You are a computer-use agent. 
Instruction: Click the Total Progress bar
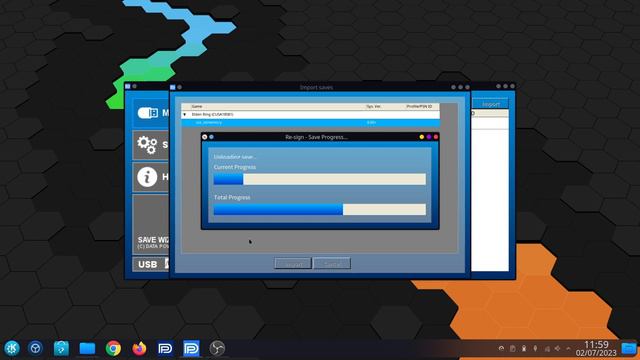[x=320, y=209]
